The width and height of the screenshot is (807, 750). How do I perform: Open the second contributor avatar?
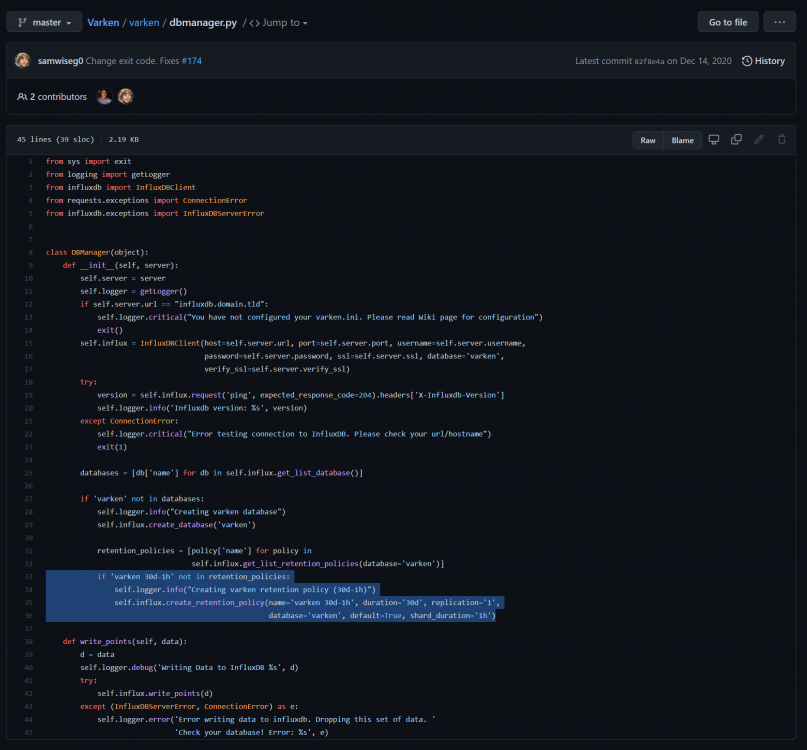(x=126, y=96)
